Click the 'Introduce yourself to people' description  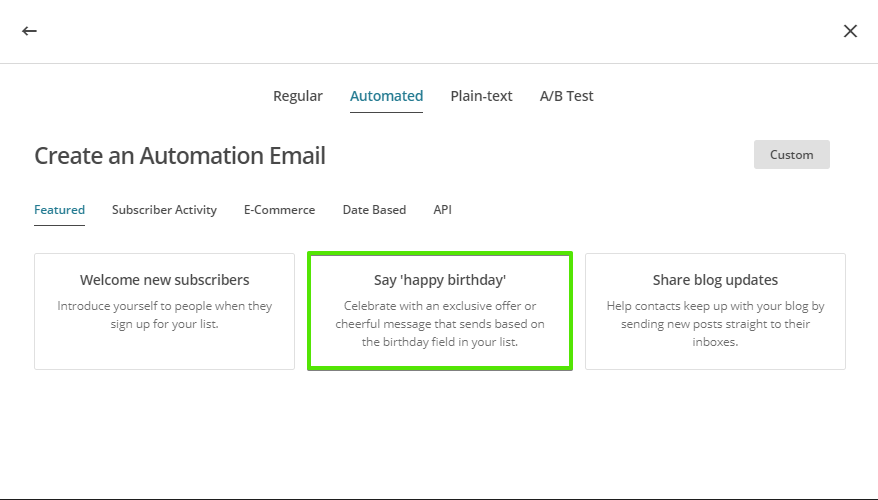(164, 315)
